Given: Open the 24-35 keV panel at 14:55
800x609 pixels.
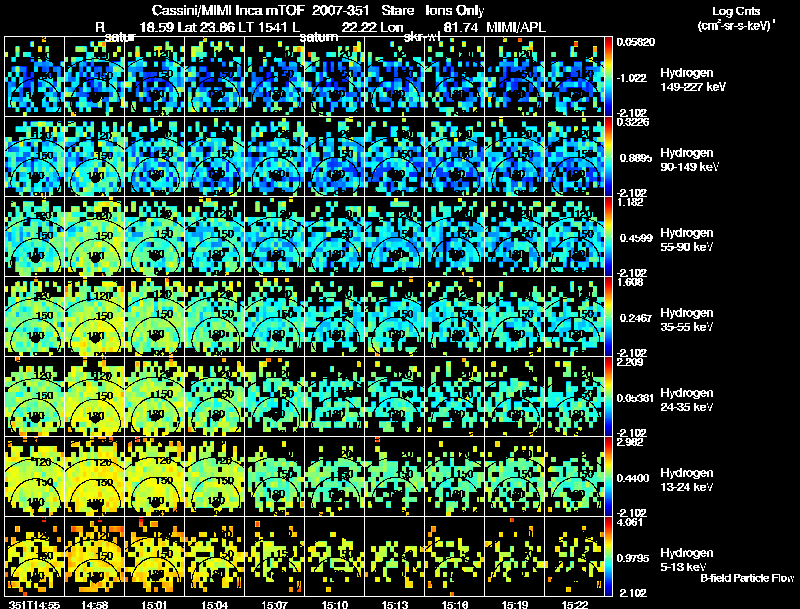Looking at the screenshot, I should 34,397.
